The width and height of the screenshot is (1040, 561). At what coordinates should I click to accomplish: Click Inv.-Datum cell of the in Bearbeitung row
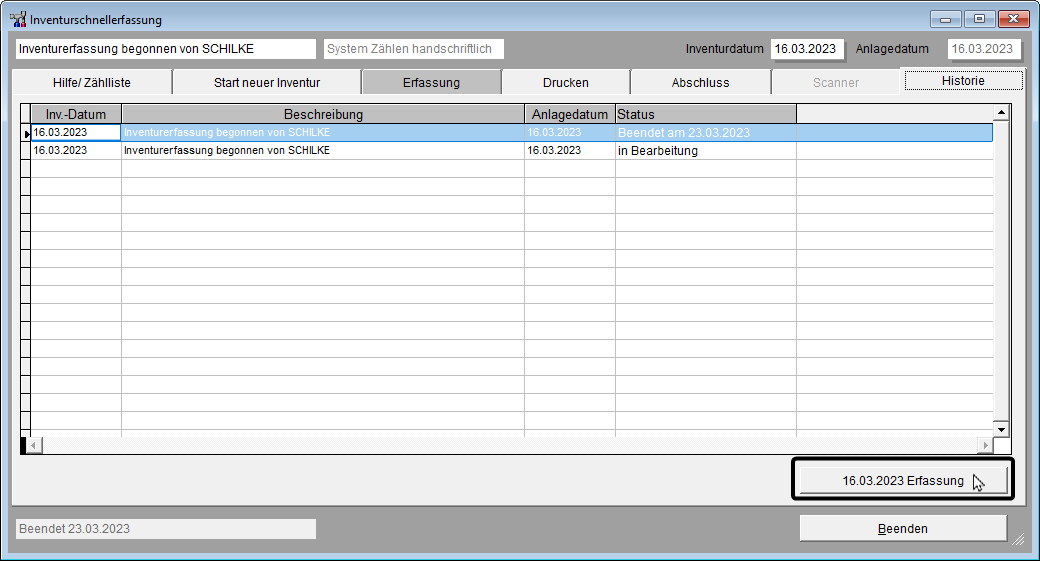(x=76, y=151)
